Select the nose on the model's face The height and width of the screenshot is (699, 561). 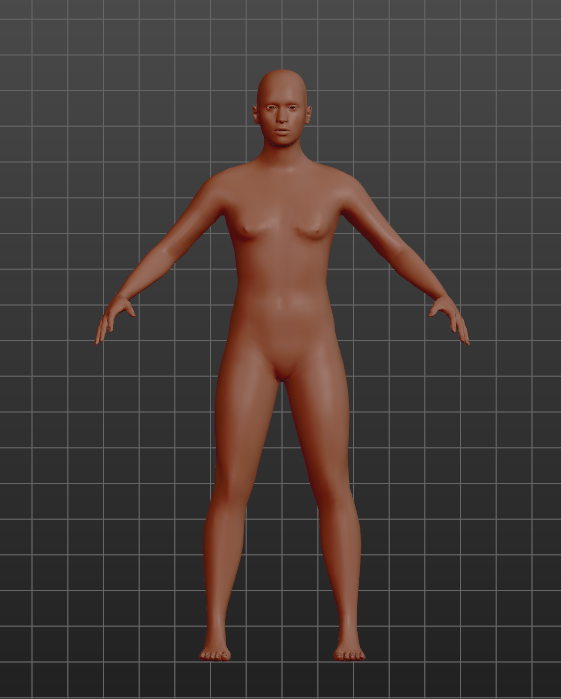pyautogui.click(x=282, y=117)
